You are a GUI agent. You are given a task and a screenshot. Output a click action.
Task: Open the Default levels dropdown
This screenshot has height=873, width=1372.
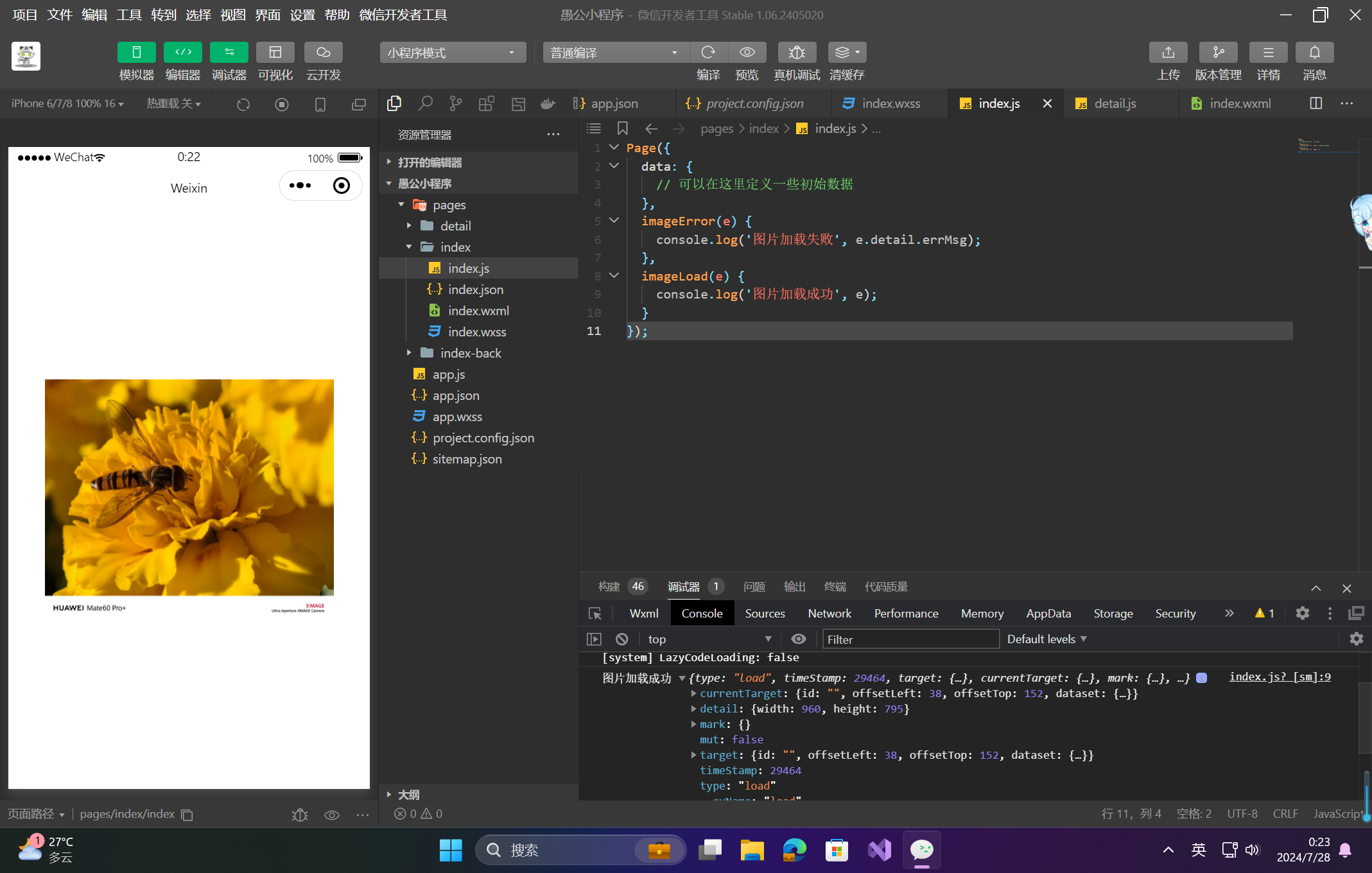point(1046,639)
